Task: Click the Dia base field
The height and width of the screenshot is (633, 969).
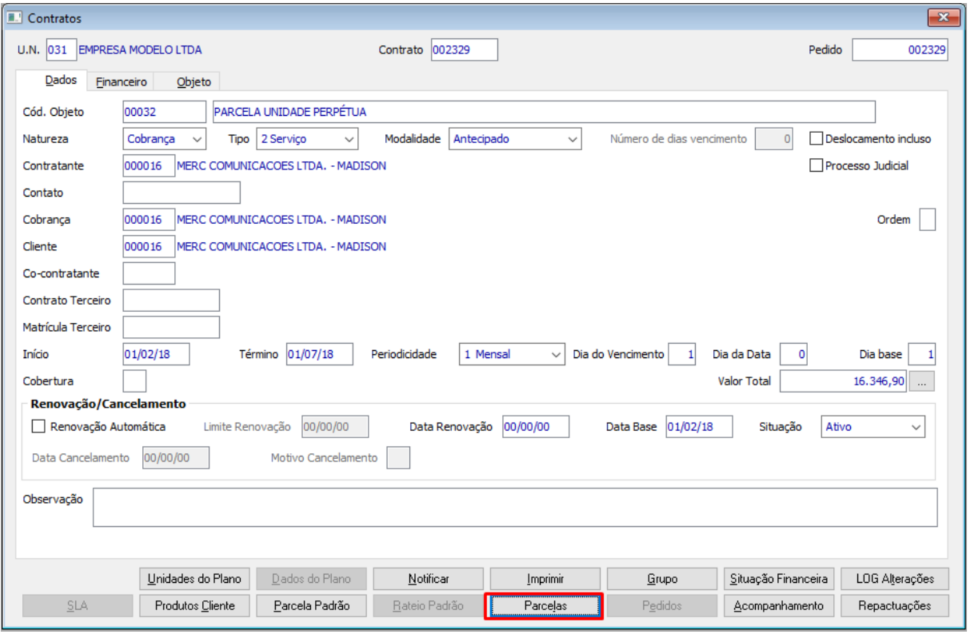Action: pos(921,354)
